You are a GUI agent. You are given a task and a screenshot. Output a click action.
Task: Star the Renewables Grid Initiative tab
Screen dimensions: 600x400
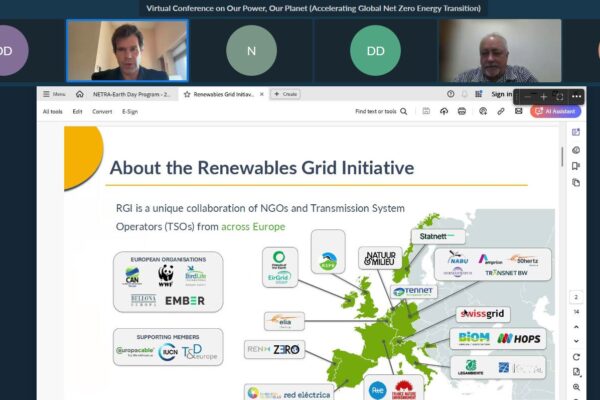pos(187,94)
